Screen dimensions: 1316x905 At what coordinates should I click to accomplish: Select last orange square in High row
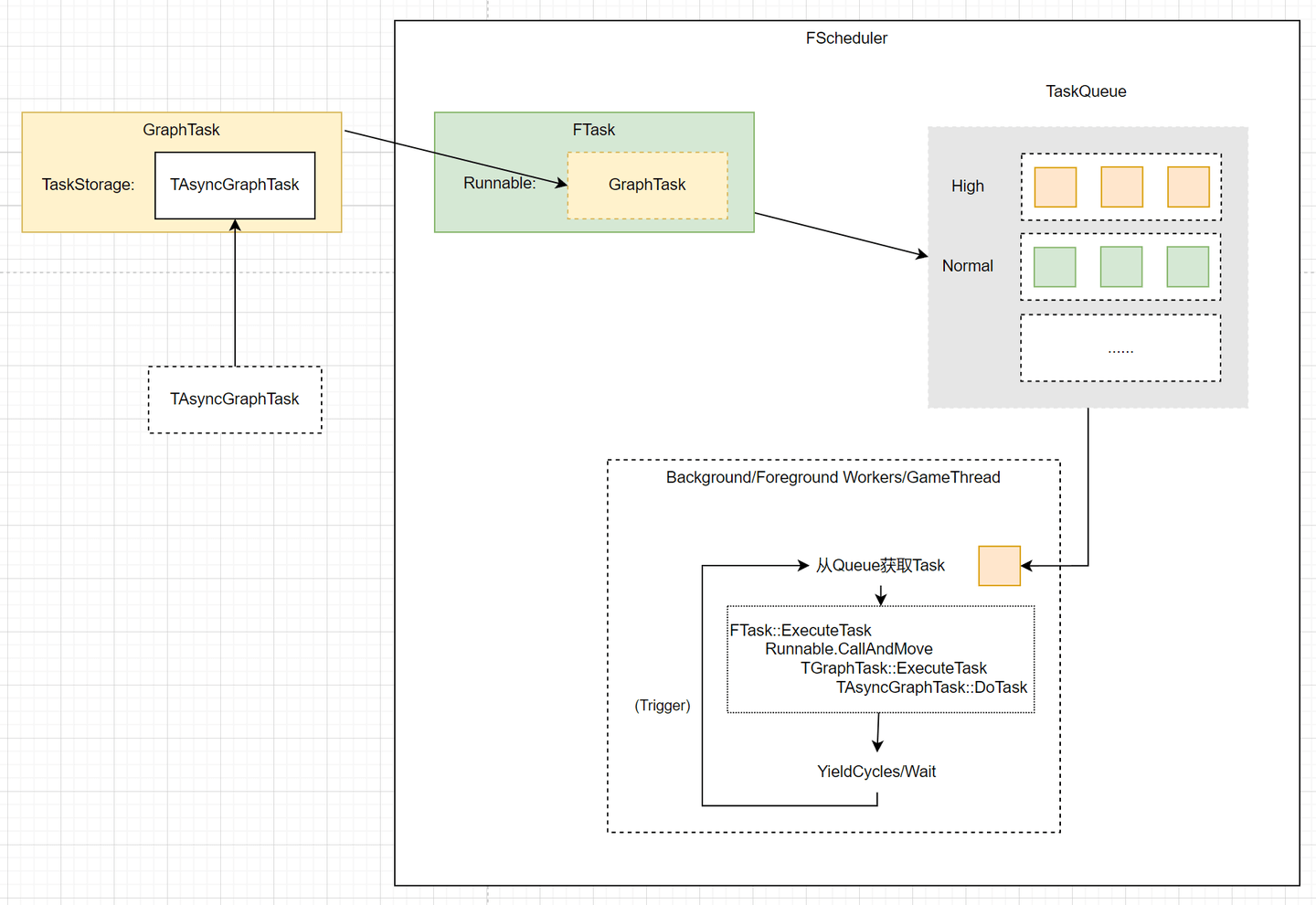click(1188, 186)
